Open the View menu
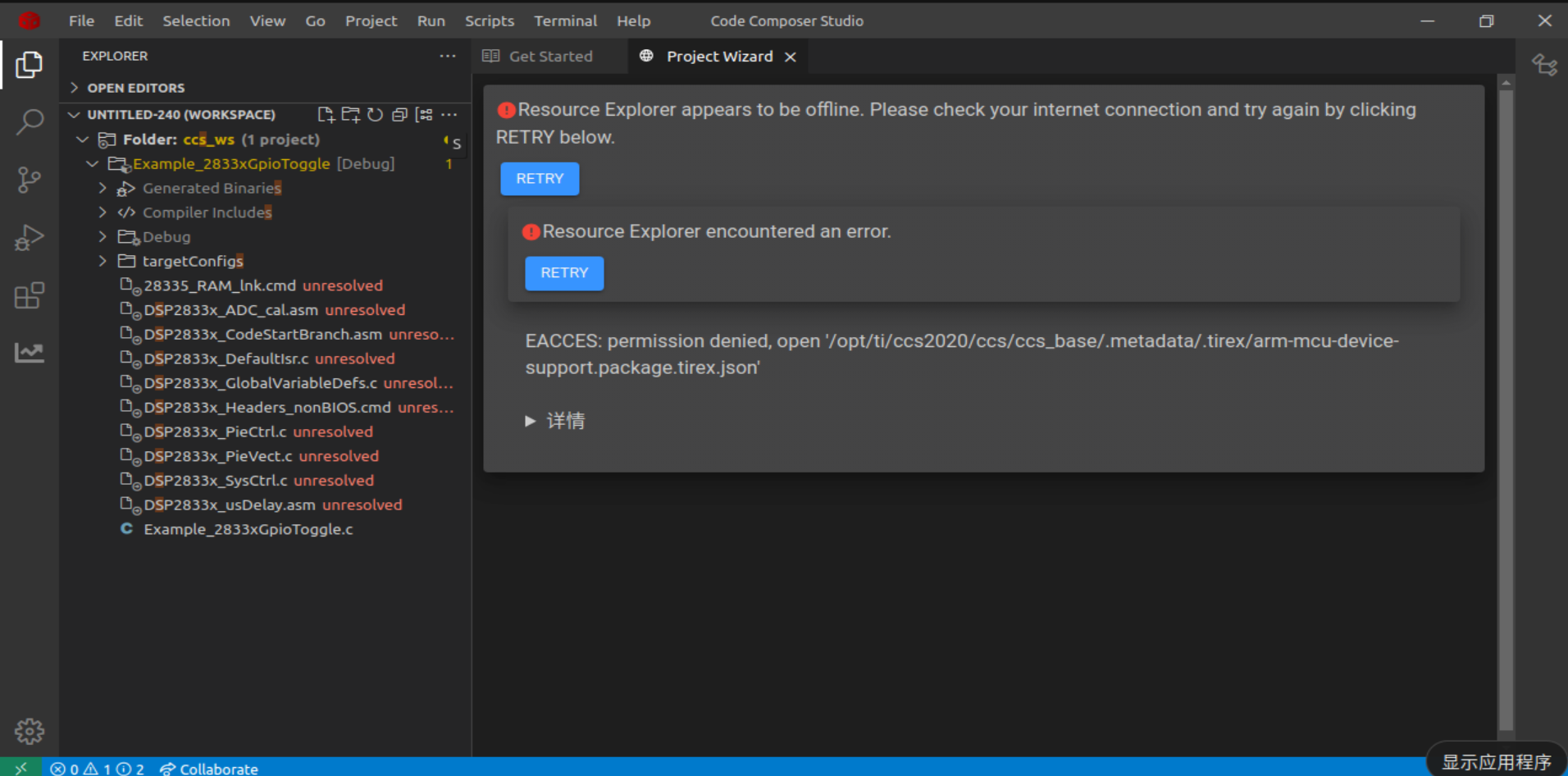 coord(267,21)
